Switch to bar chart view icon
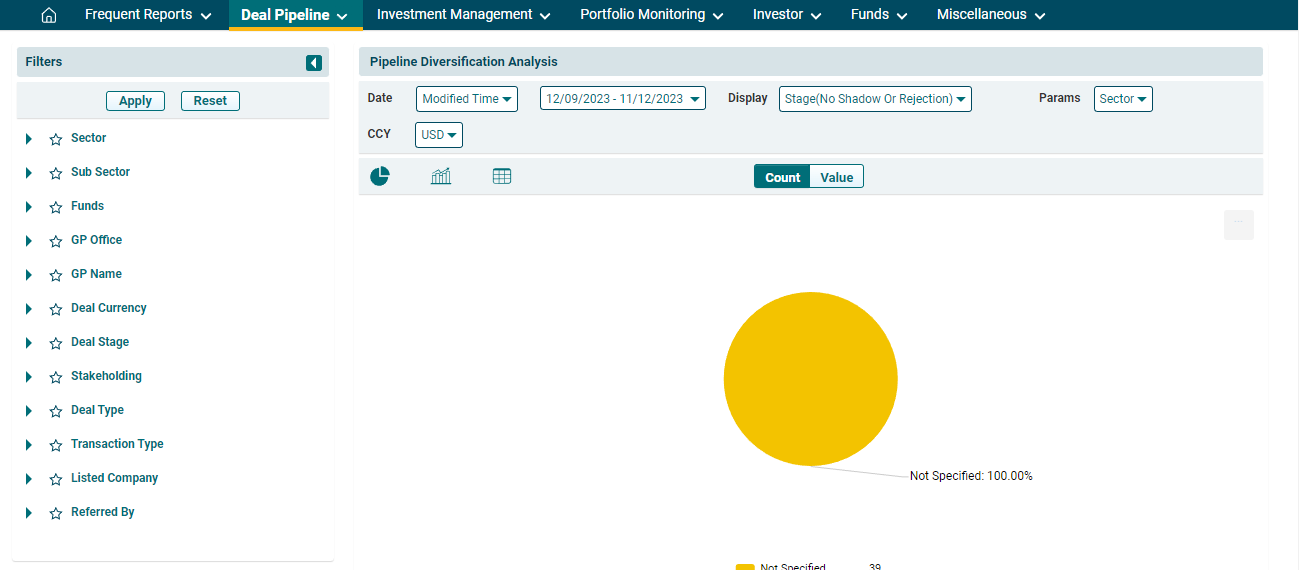1299x570 pixels. 441,177
